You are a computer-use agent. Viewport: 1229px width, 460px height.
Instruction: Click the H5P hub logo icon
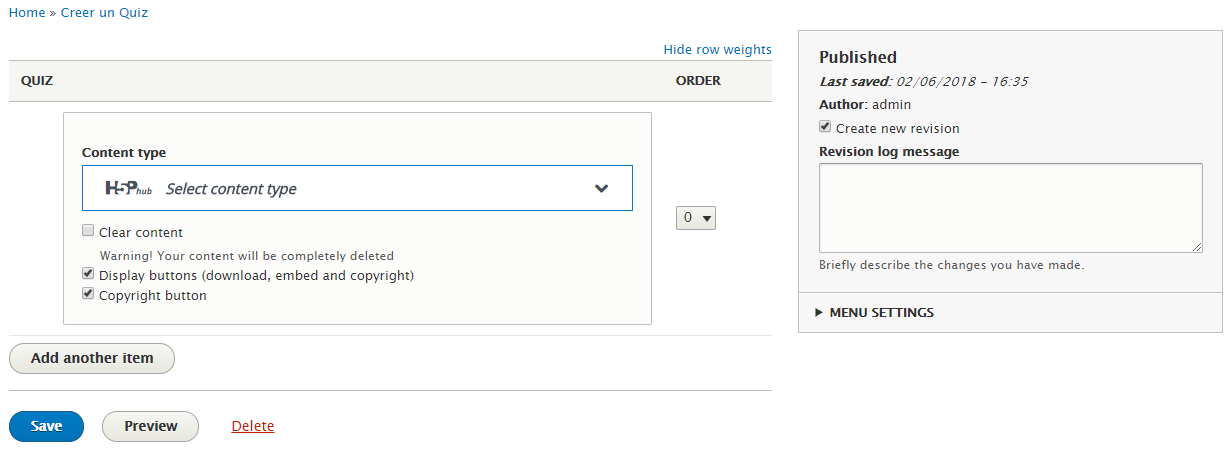pyautogui.click(x=128, y=188)
